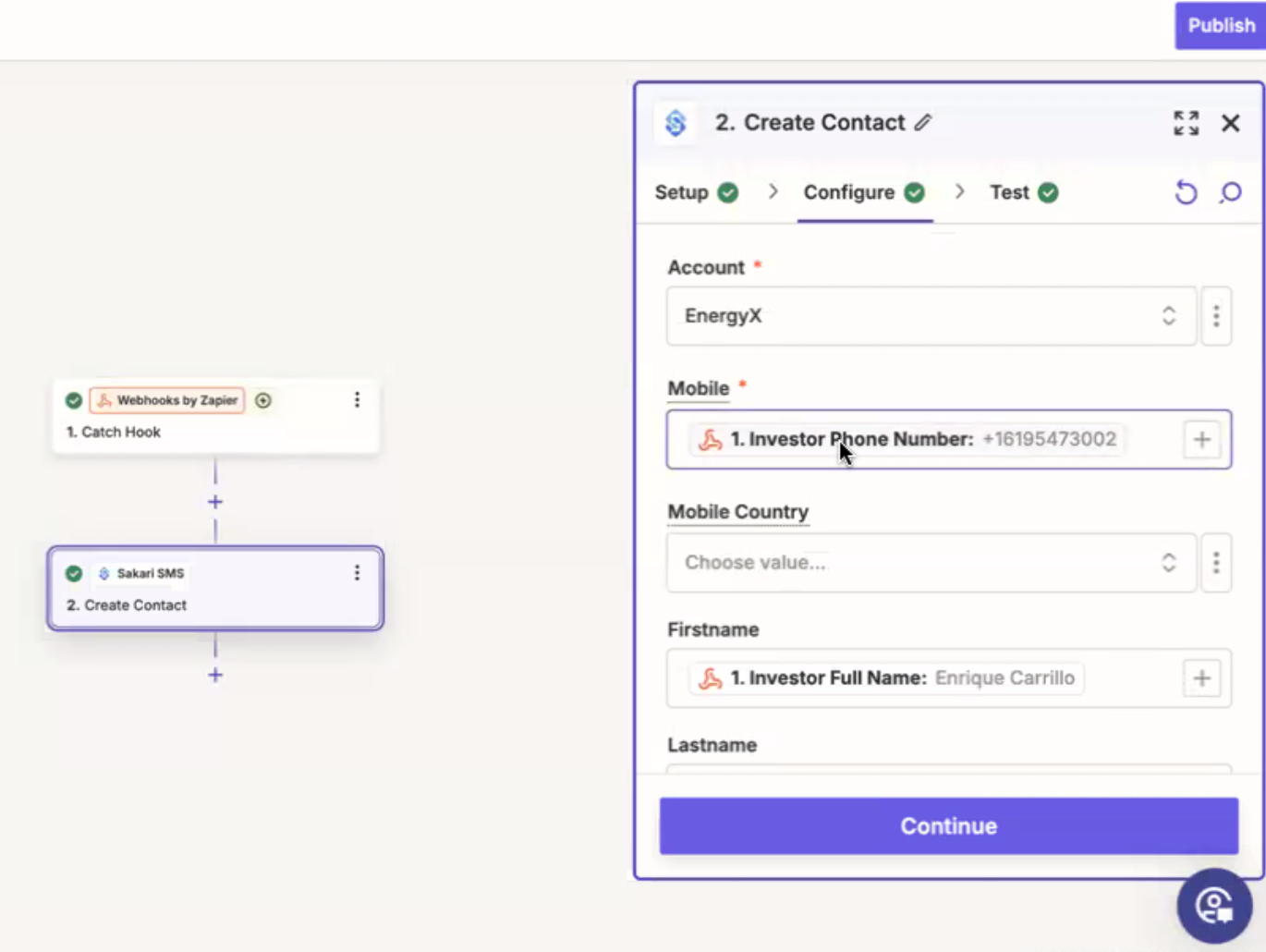This screenshot has width=1266, height=952.
Task: Click the Webhooks by Zapier badge
Action: [x=167, y=400]
